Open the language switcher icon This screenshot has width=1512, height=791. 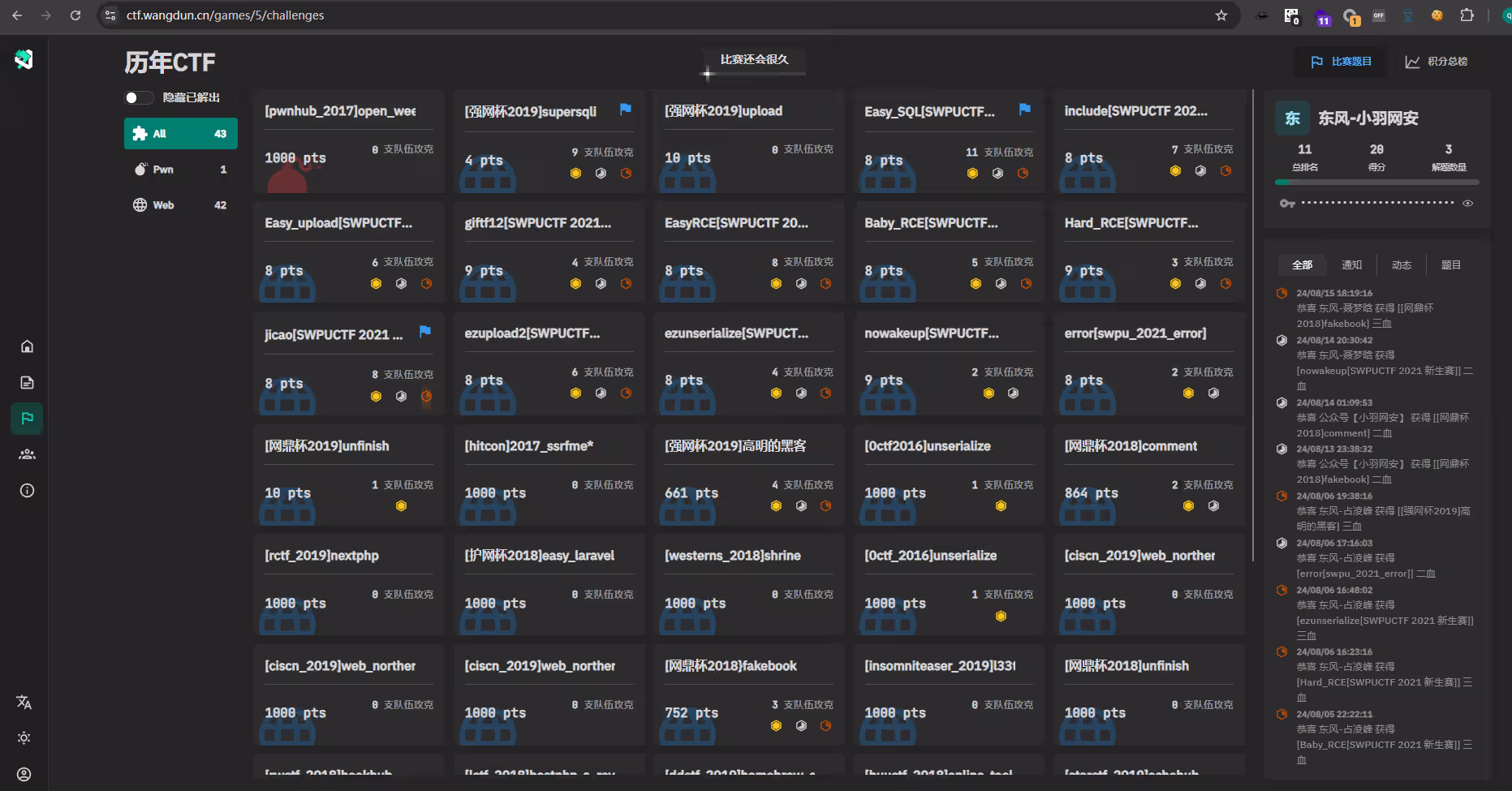(x=24, y=702)
